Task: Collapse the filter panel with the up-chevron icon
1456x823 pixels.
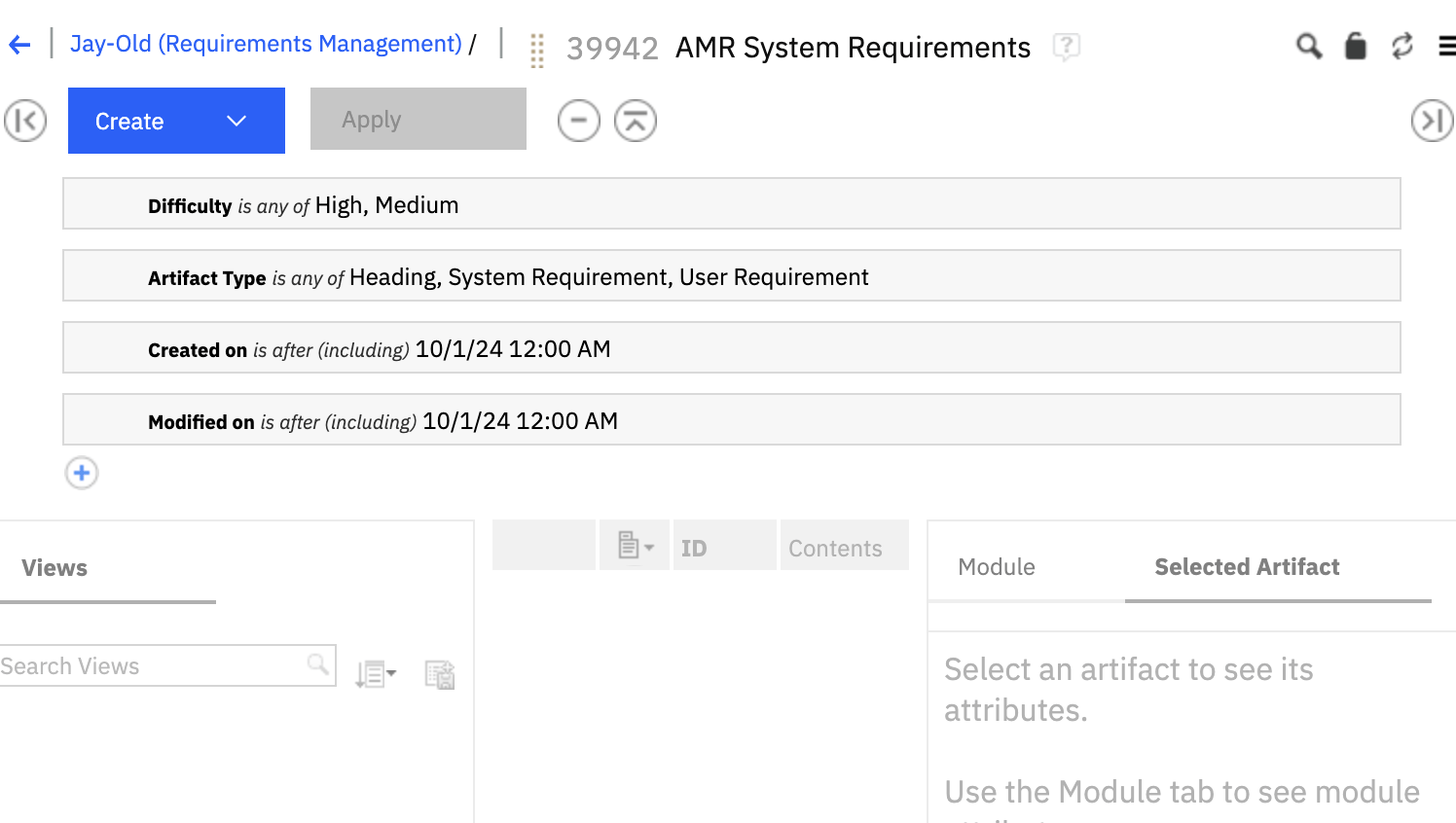Action: click(636, 121)
